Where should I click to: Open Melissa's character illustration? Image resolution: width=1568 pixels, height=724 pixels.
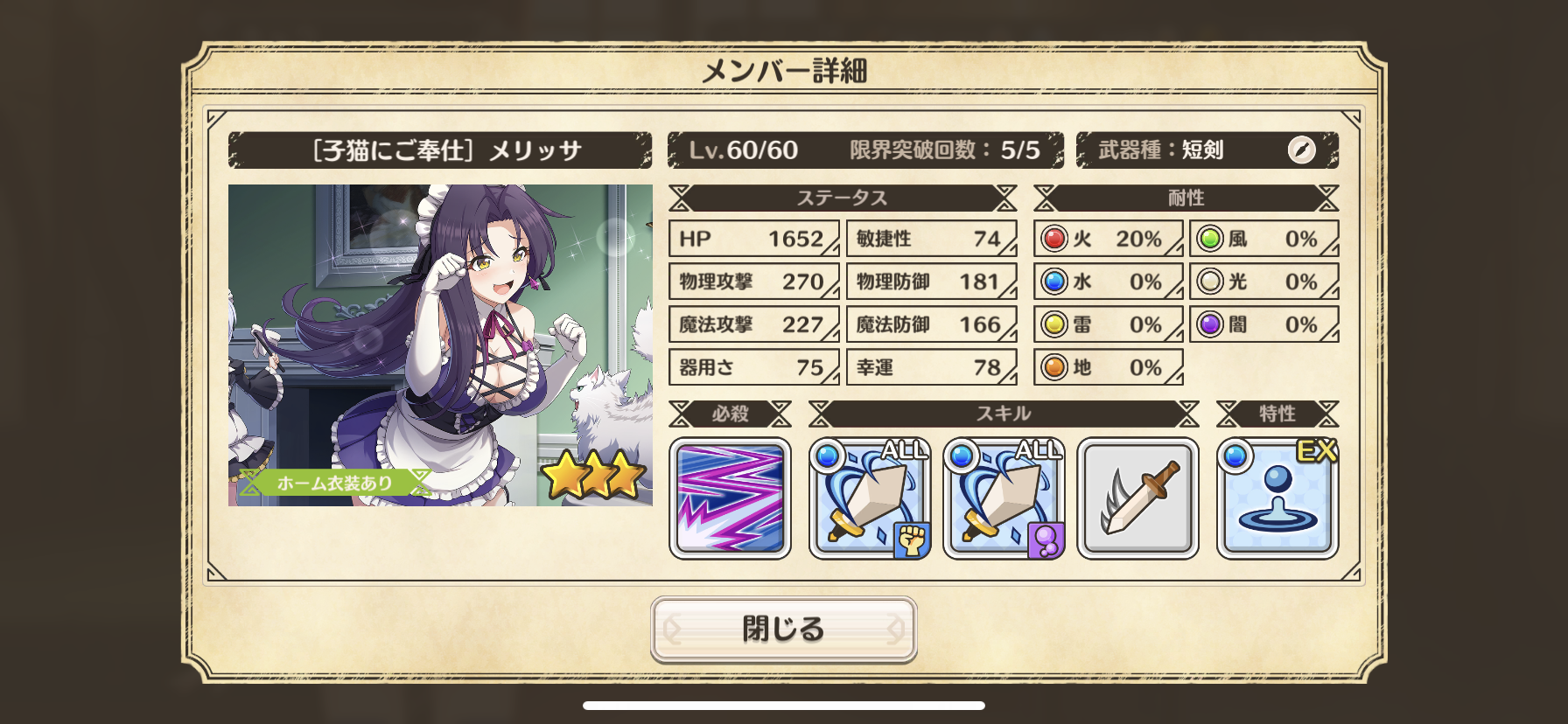point(440,345)
